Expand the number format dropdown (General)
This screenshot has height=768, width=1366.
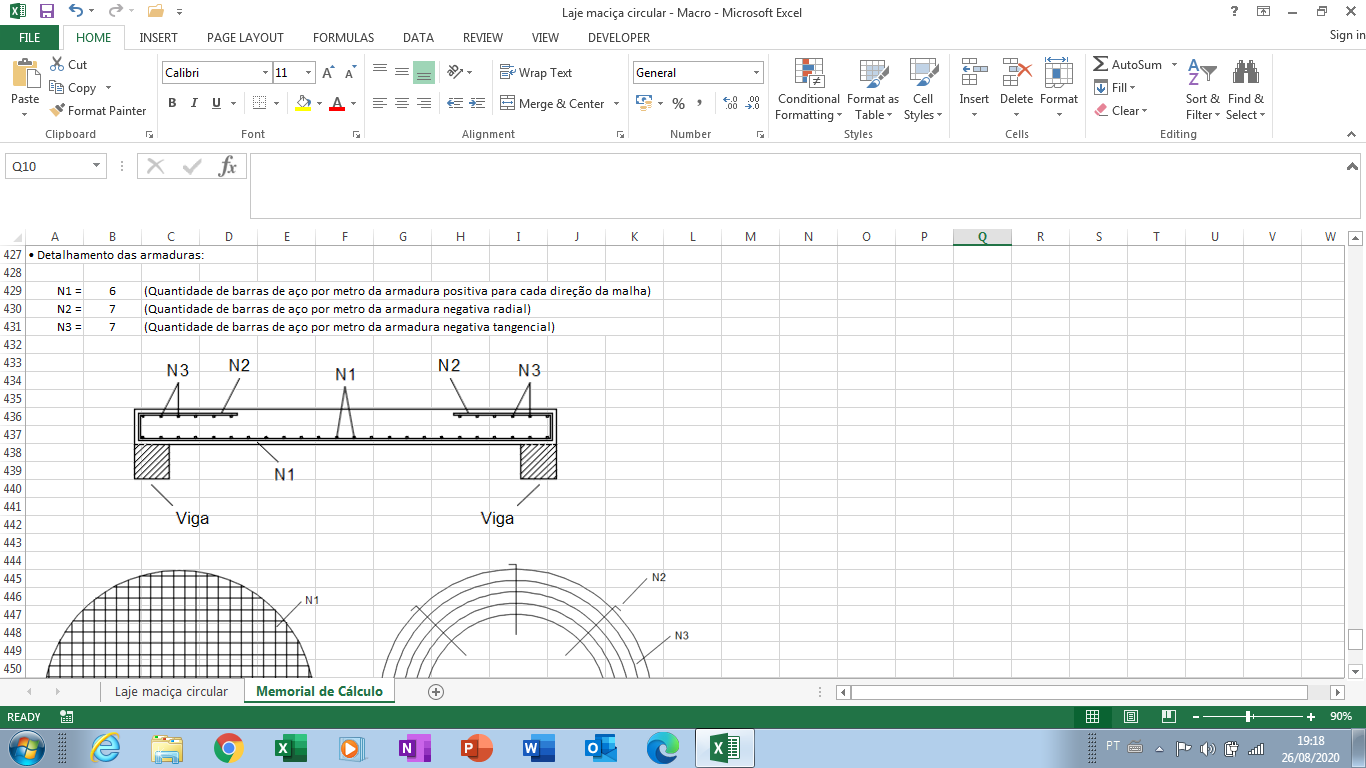point(756,73)
